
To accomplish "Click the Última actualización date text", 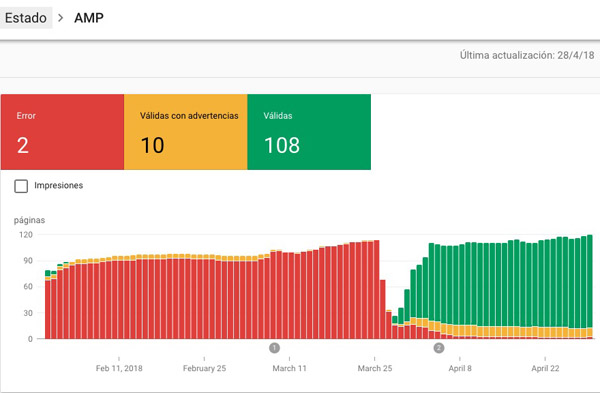I will pyautogui.click(x=527, y=55).
